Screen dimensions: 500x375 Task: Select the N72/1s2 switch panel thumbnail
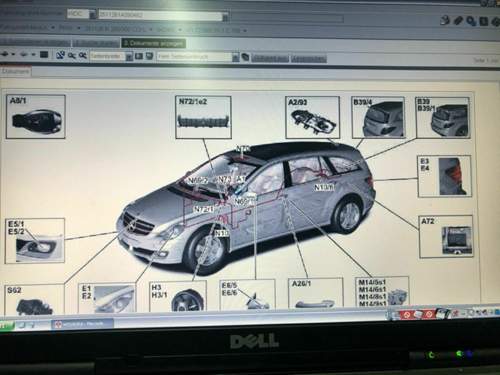203,117
